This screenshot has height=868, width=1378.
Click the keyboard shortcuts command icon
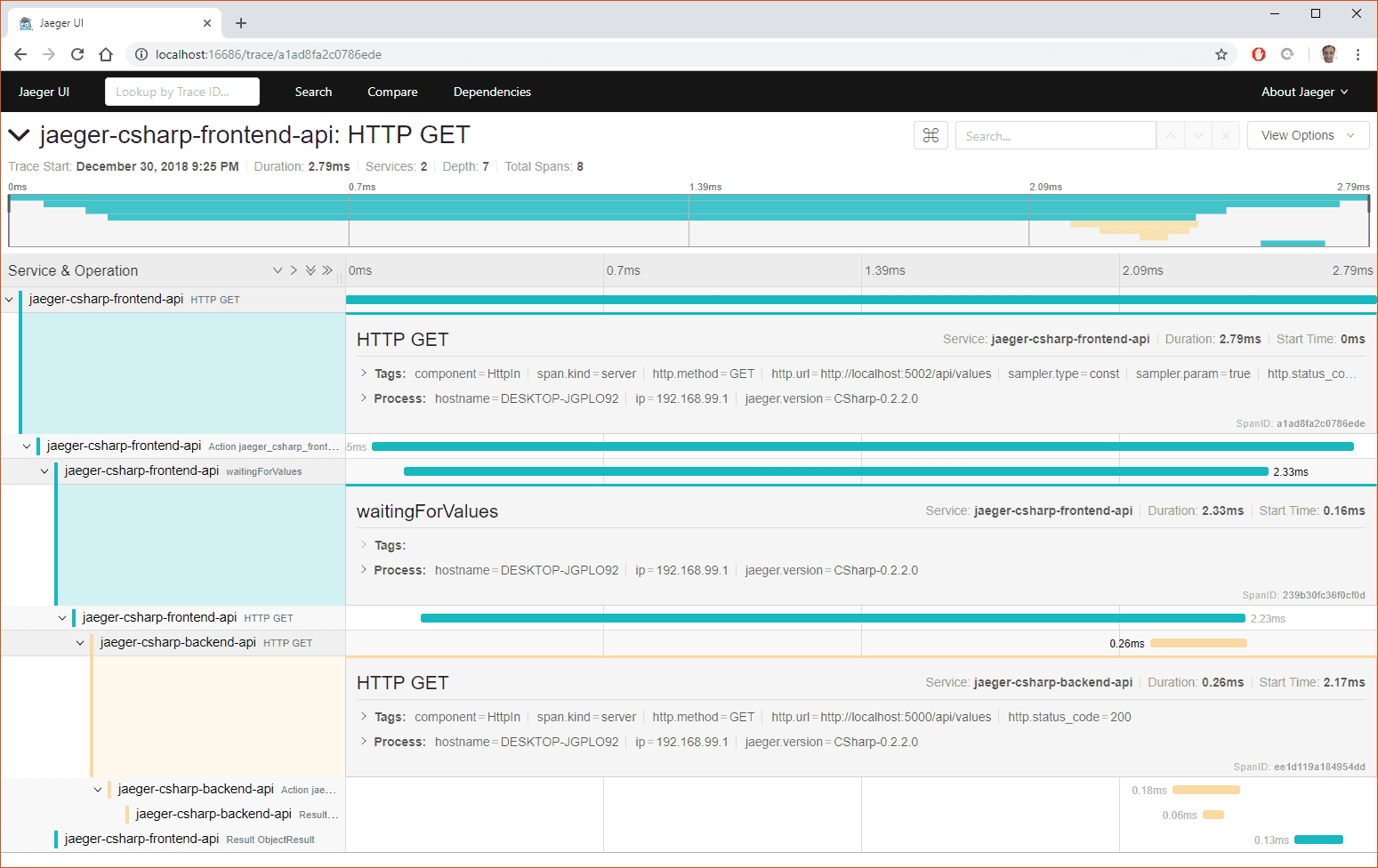(x=931, y=135)
